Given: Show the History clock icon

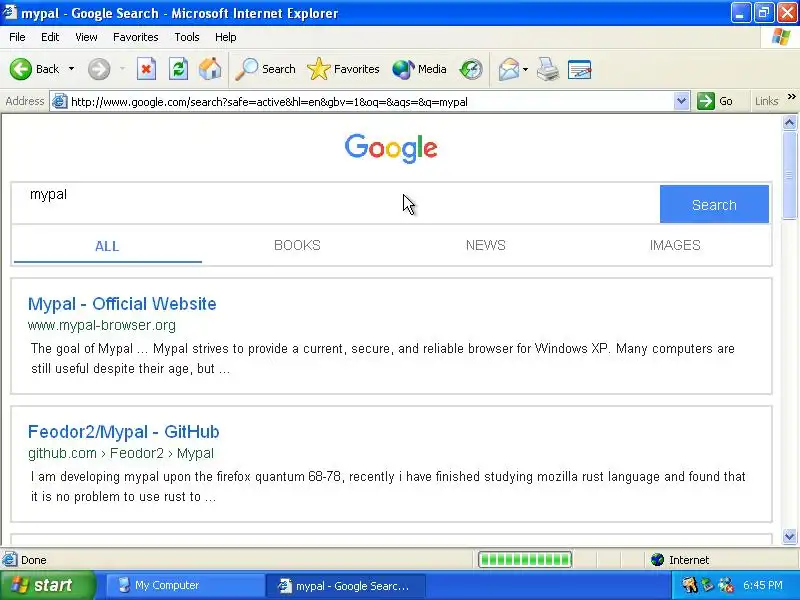Looking at the screenshot, I should (471, 69).
